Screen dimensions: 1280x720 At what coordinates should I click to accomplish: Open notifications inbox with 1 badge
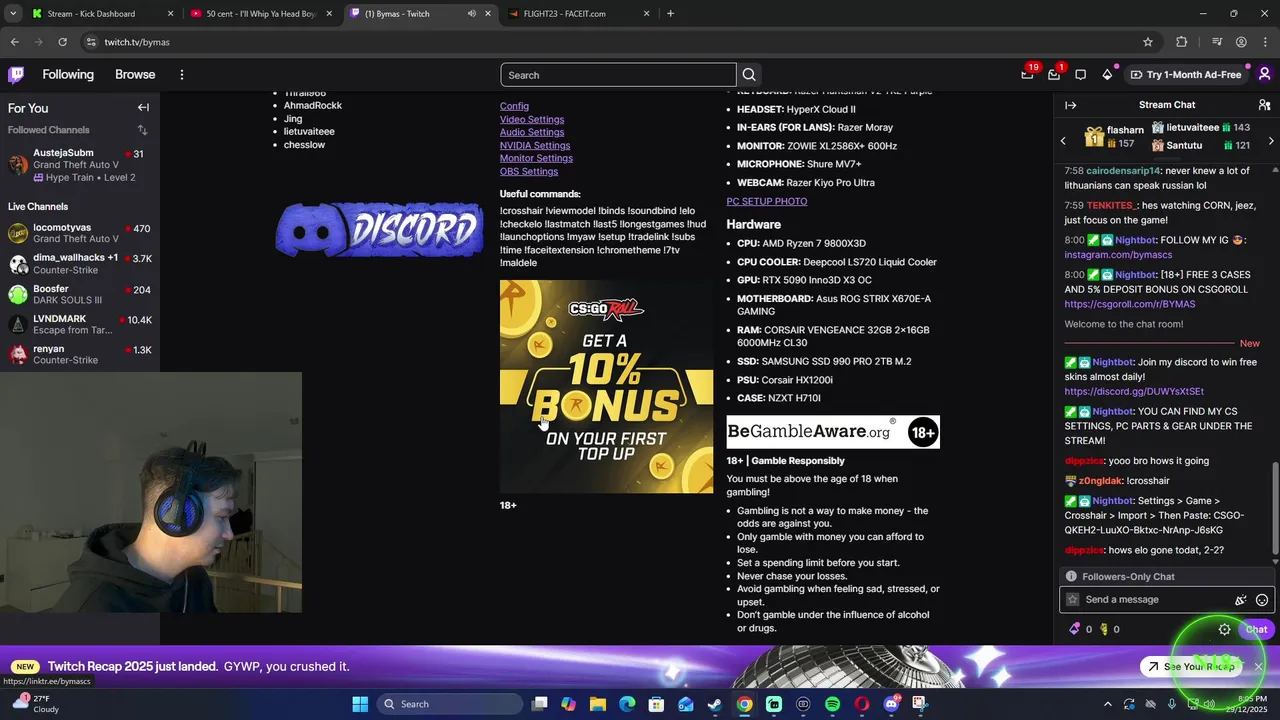(1054, 74)
